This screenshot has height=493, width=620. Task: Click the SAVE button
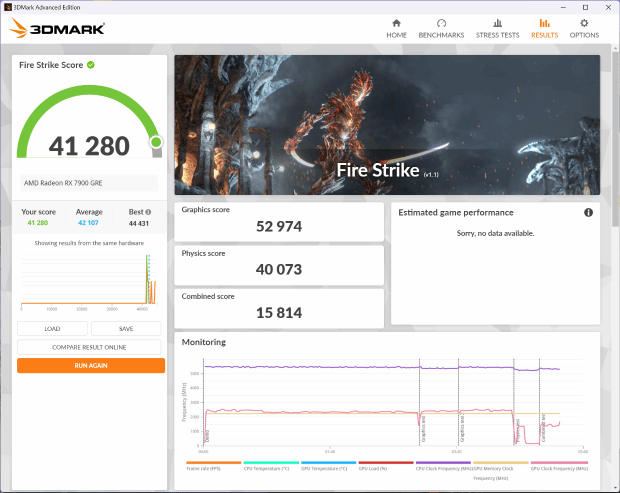pyautogui.click(x=126, y=329)
